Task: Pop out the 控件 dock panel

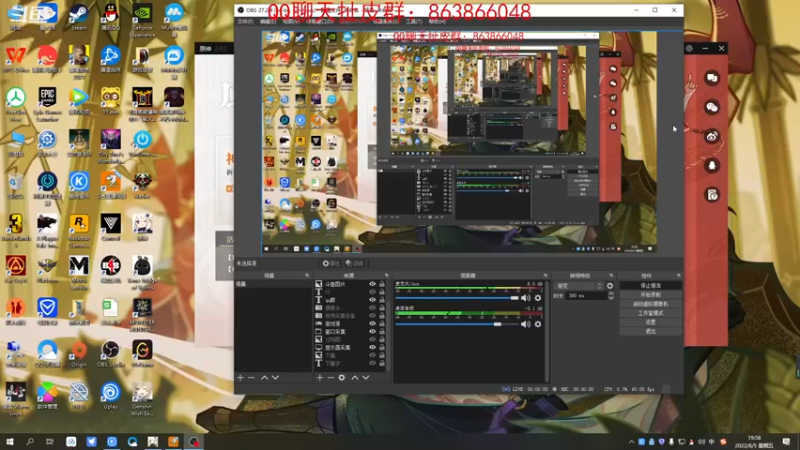Action: point(678,276)
